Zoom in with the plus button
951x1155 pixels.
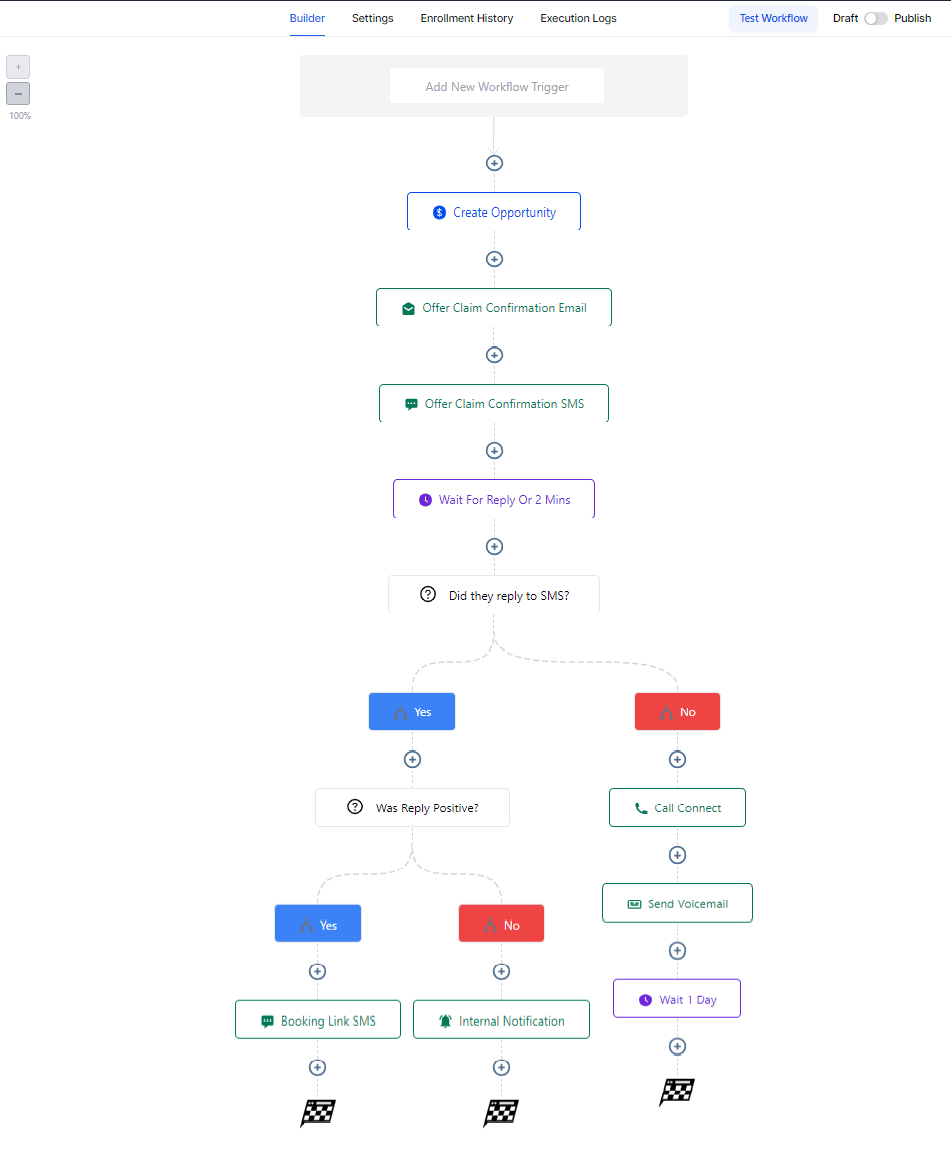click(18, 67)
